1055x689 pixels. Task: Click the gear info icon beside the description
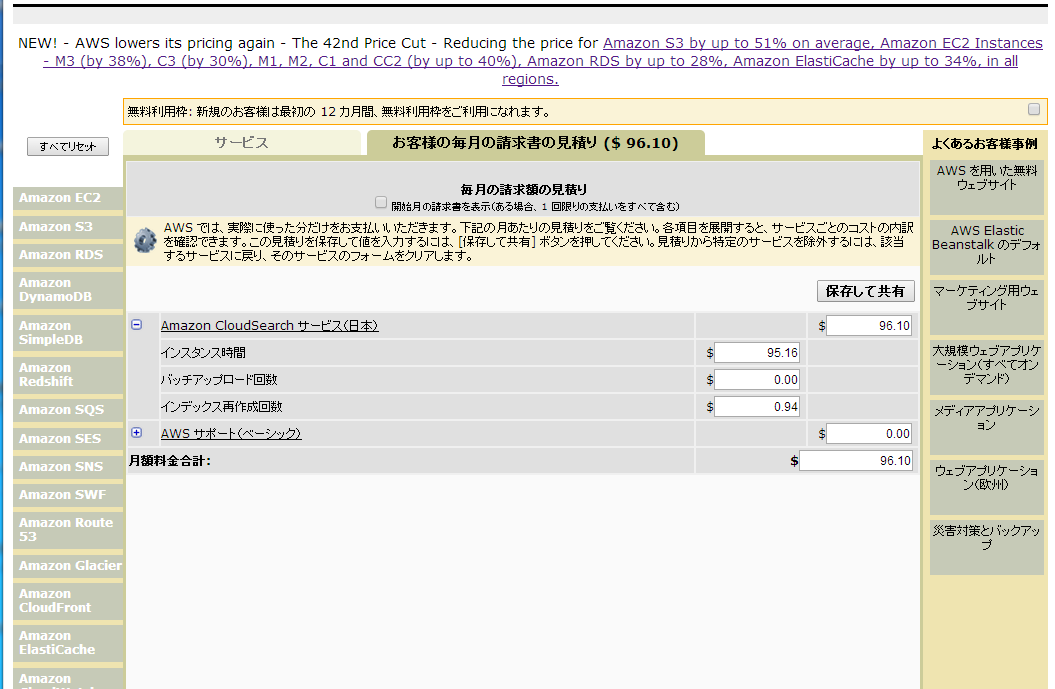click(145, 240)
